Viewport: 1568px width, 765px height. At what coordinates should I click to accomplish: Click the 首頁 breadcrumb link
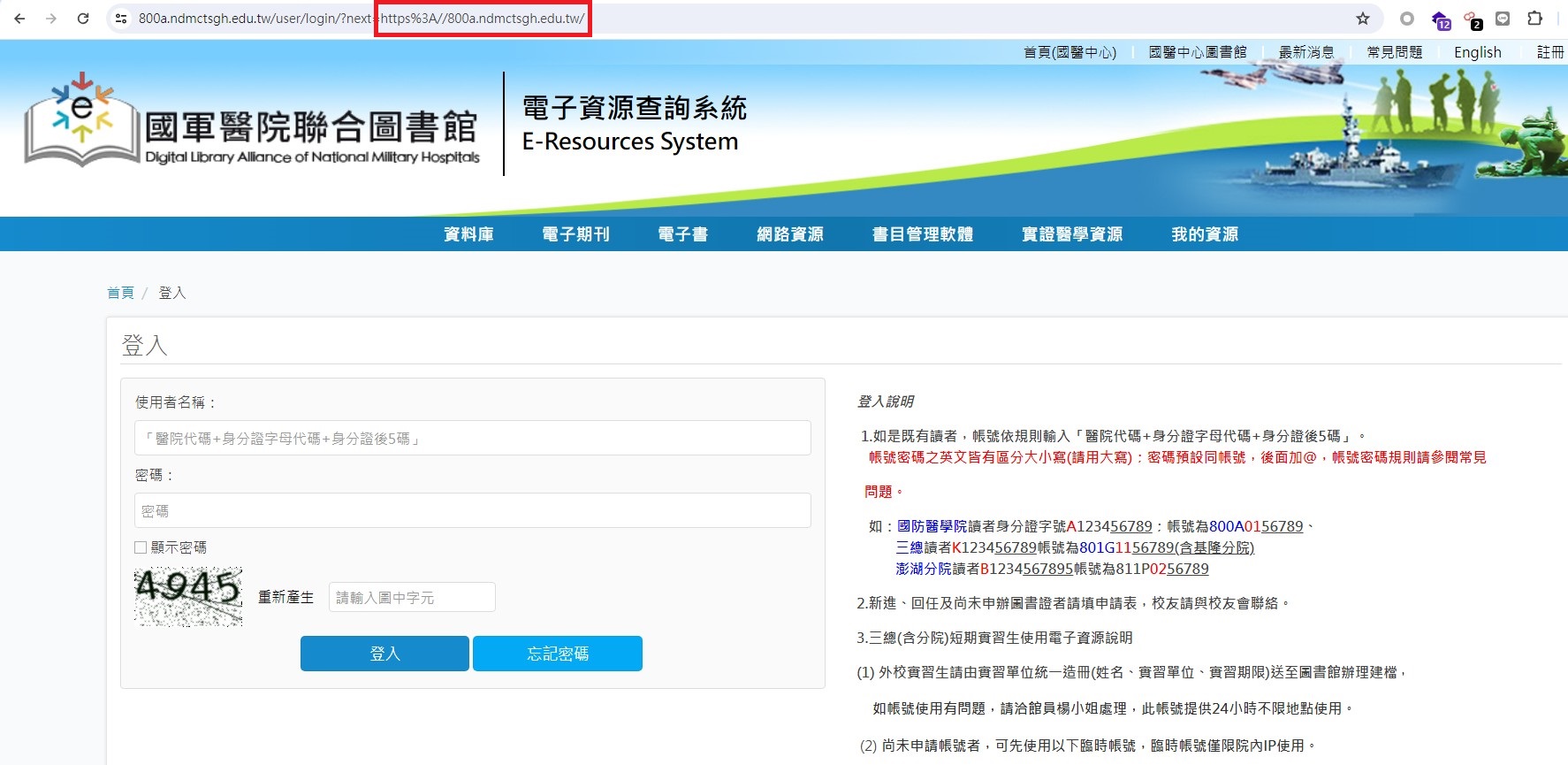pyautogui.click(x=120, y=293)
